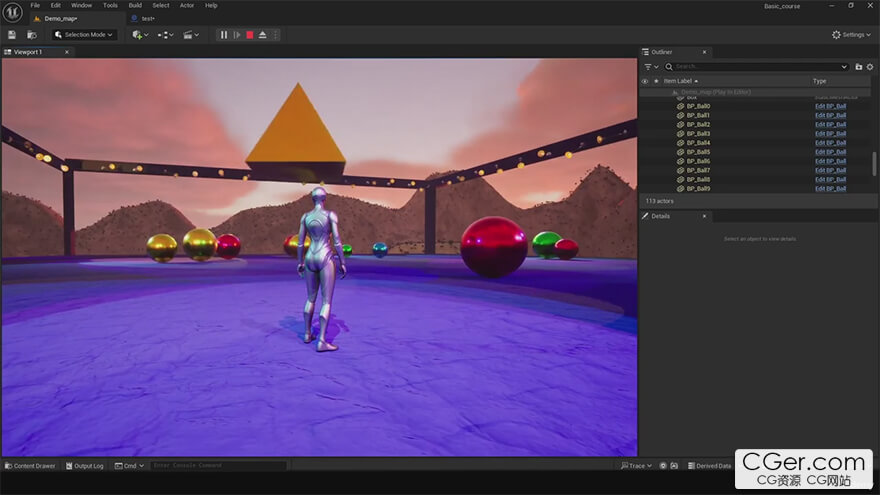
Task: Select BP_Ball5 in the Outliner
Action: [x=698, y=152]
